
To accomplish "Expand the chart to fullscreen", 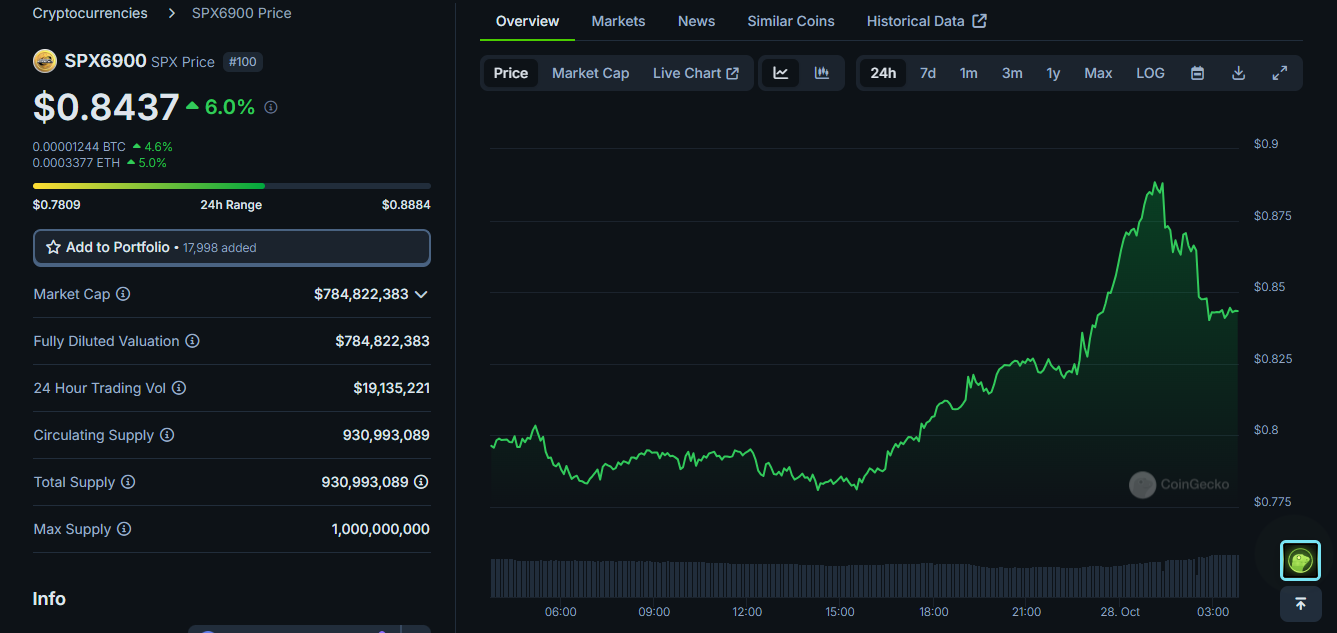I will click(x=1279, y=72).
